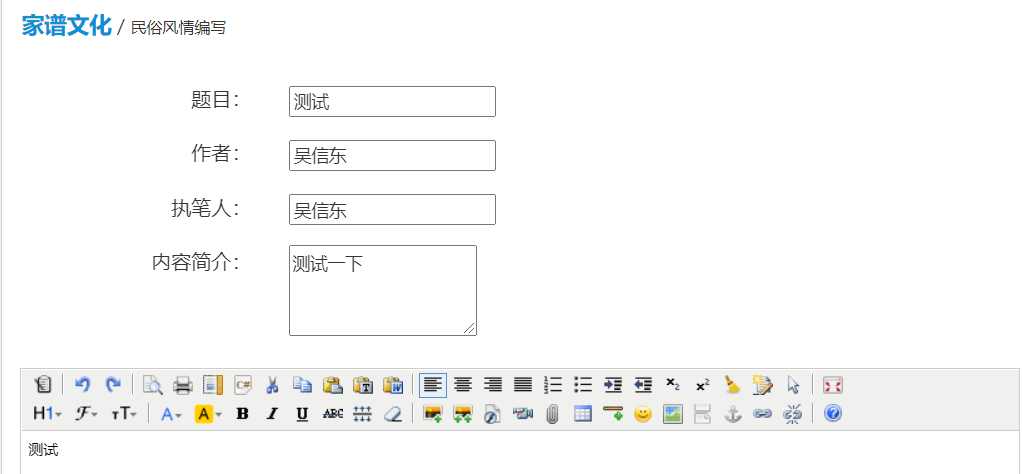Screen dimensions: 1022x474
Task: Open the 家谱文化 breadcrumb link
Action: tap(66, 26)
